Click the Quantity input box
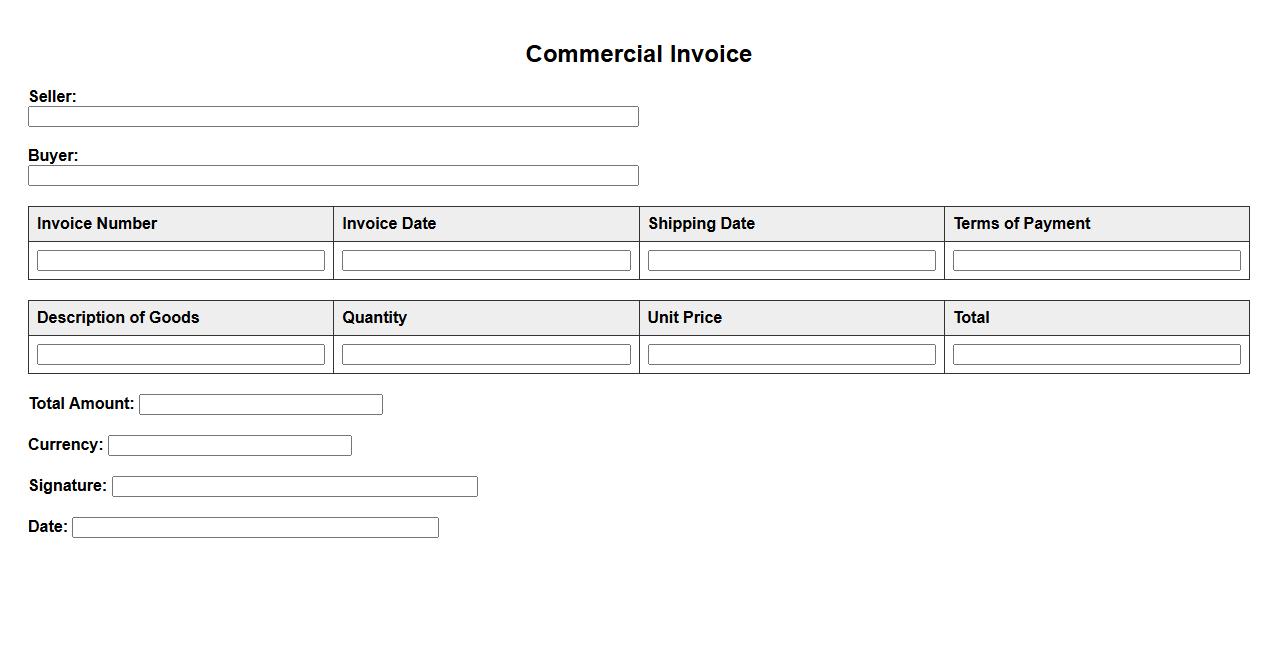 486,355
